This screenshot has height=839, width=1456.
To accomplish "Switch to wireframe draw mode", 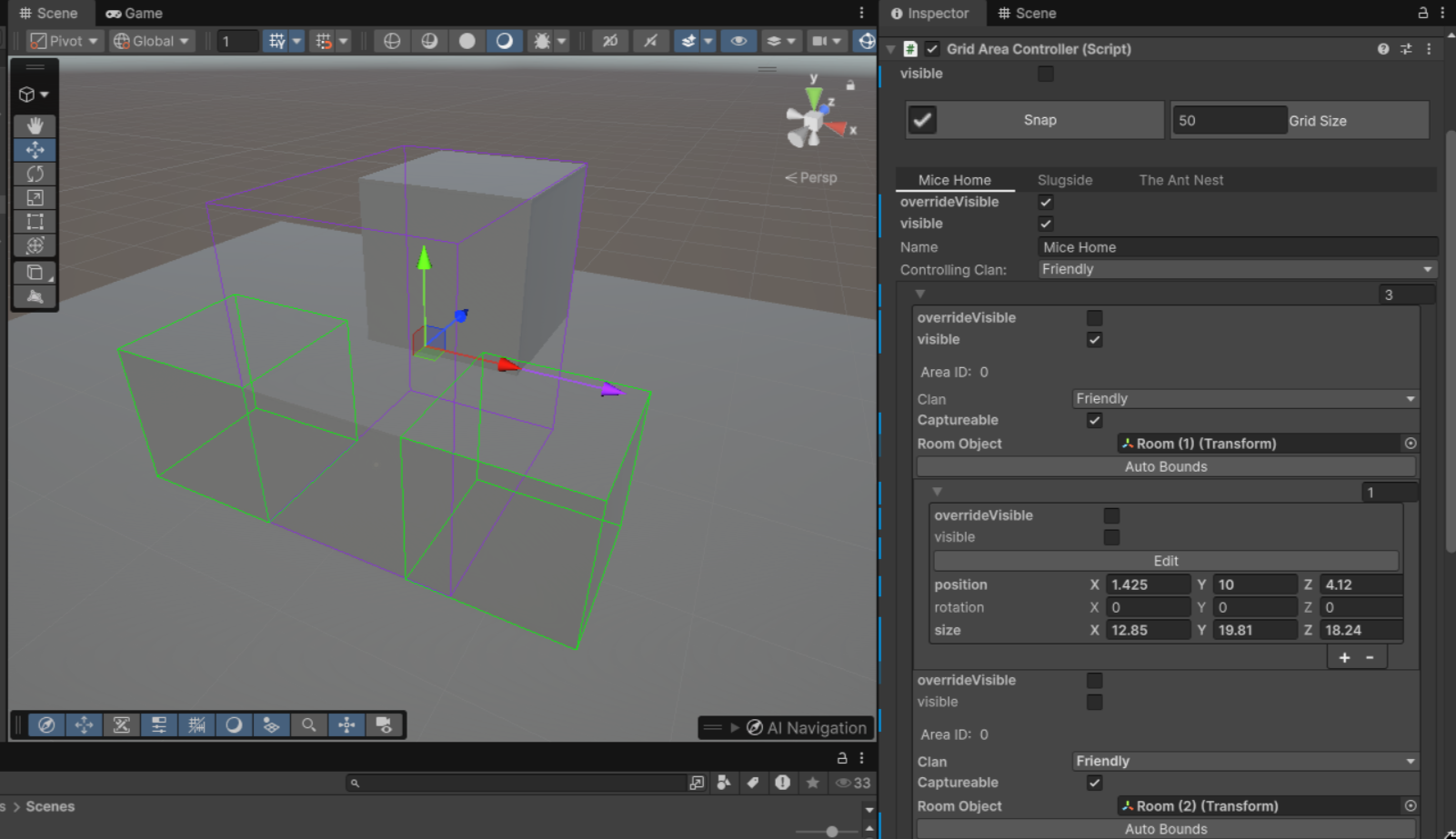I will click(x=392, y=41).
